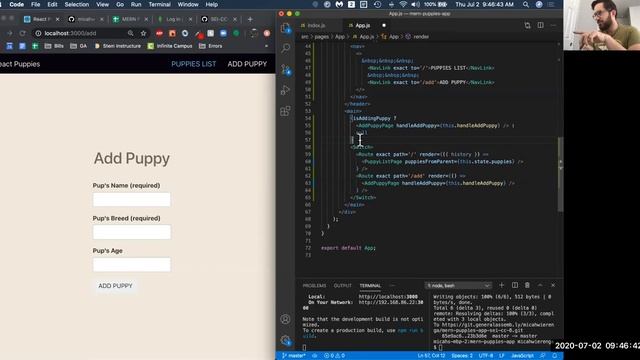Open the Stem Instructure bookmark
The image size is (640, 360).
pyautogui.click(x=118, y=46)
